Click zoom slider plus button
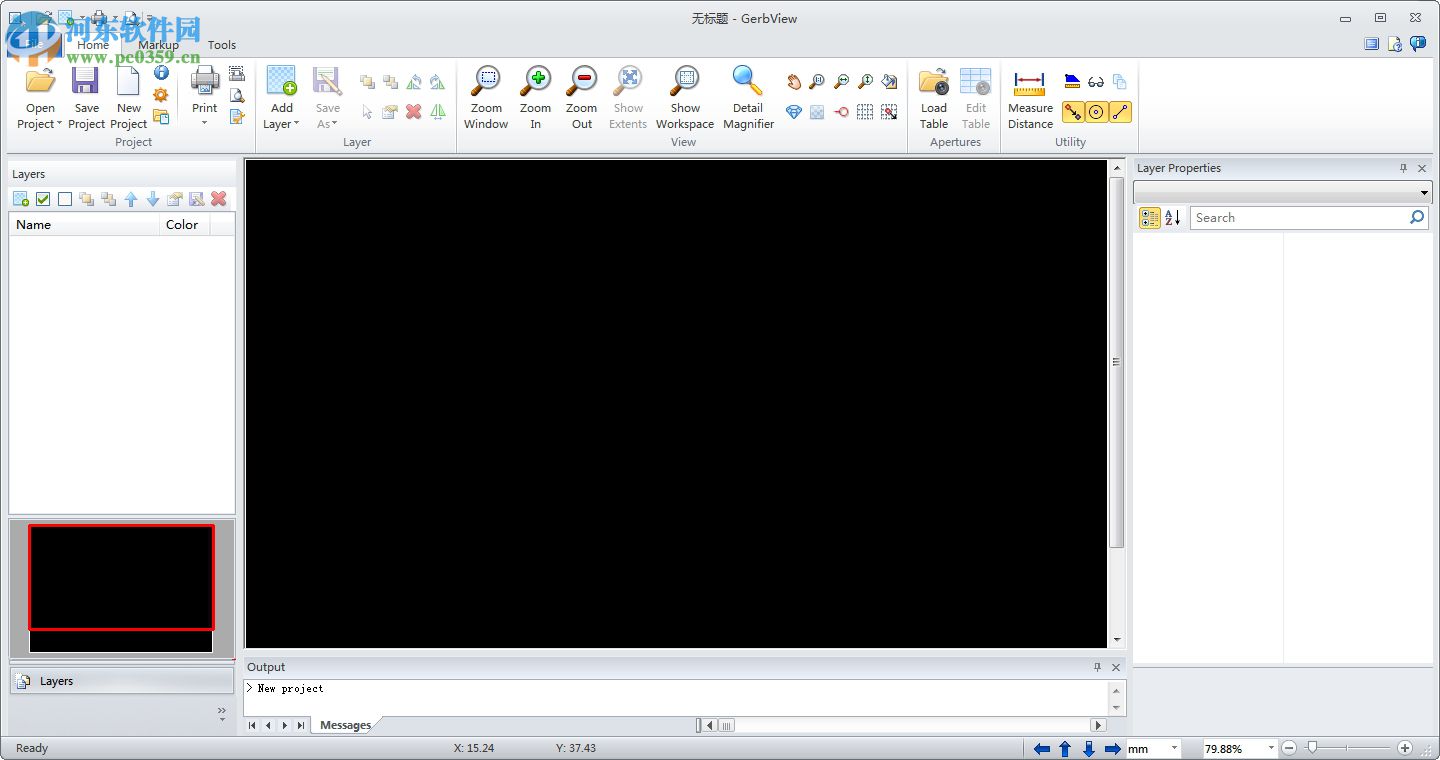This screenshot has width=1440, height=760. point(1405,748)
